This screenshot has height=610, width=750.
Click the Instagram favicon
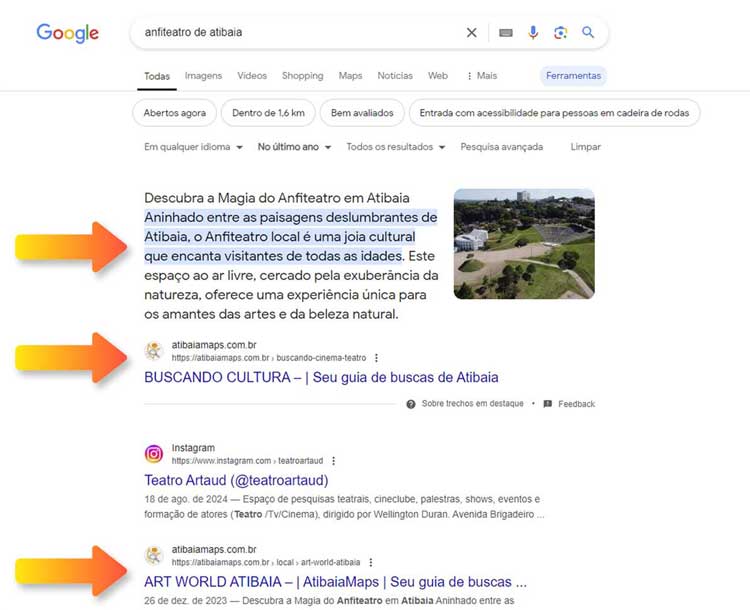pos(154,454)
